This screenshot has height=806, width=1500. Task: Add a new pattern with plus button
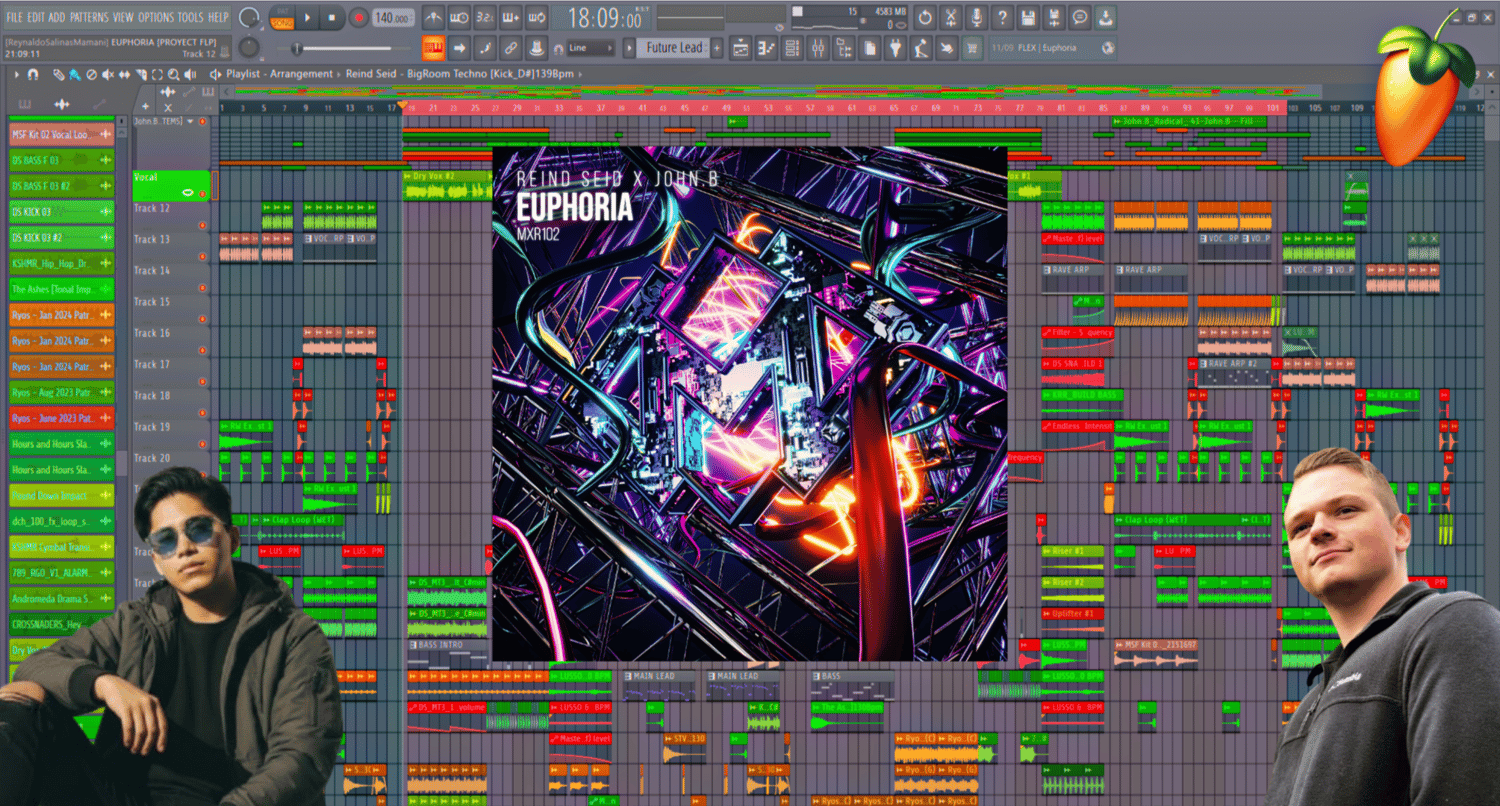pyautogui.click(x=717, y=47)
